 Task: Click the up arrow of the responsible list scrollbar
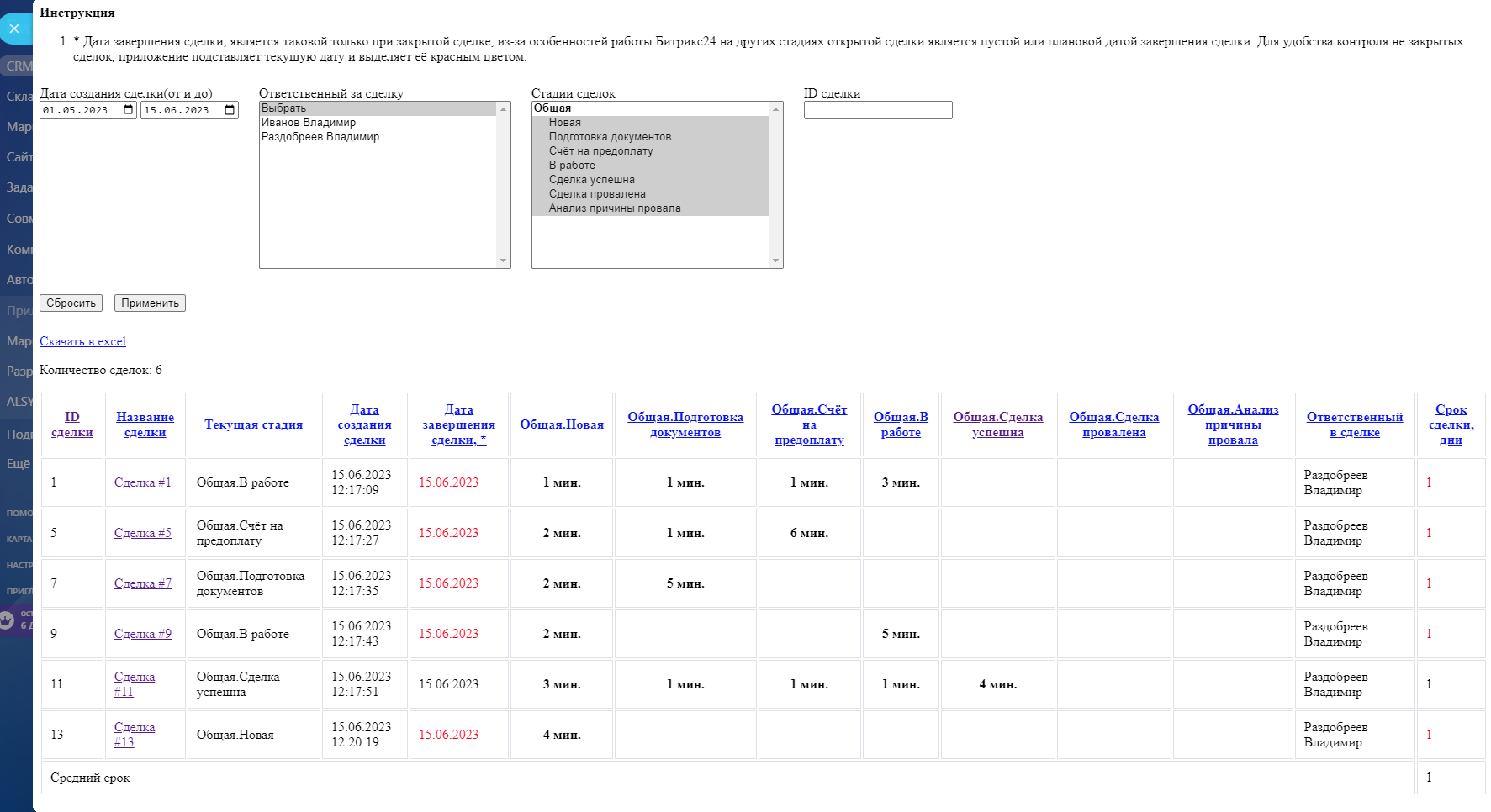pos(504,109)
